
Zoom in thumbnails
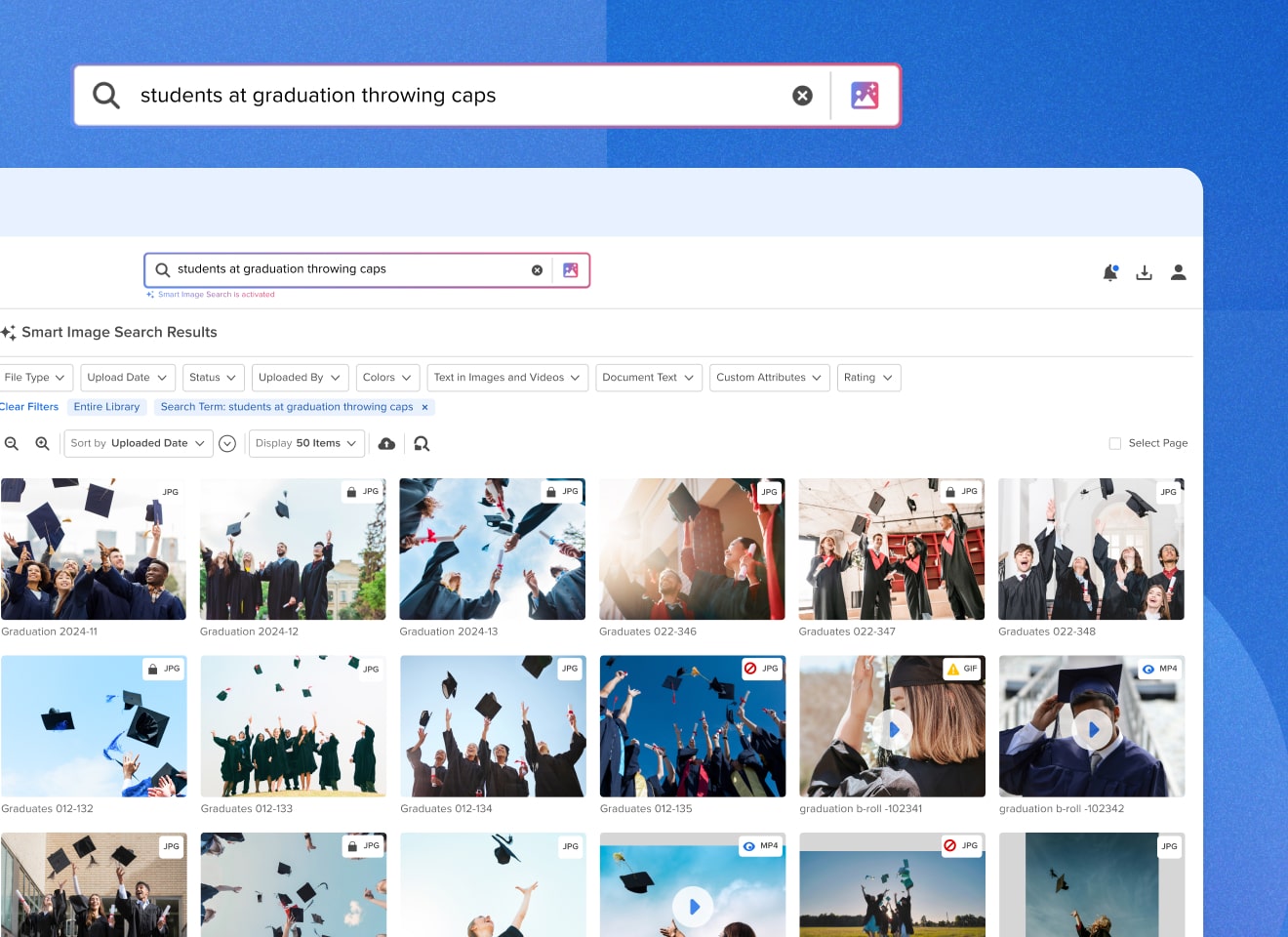click(x=42, y=443)
